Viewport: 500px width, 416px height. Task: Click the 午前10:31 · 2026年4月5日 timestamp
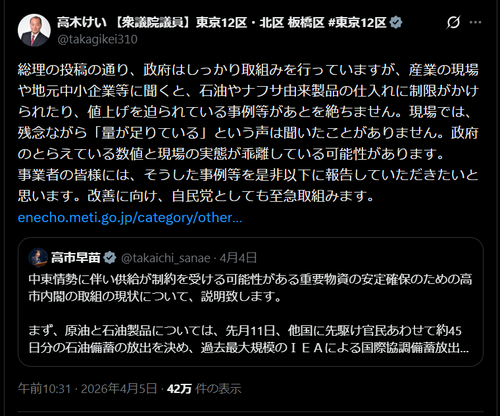(87, 389)
